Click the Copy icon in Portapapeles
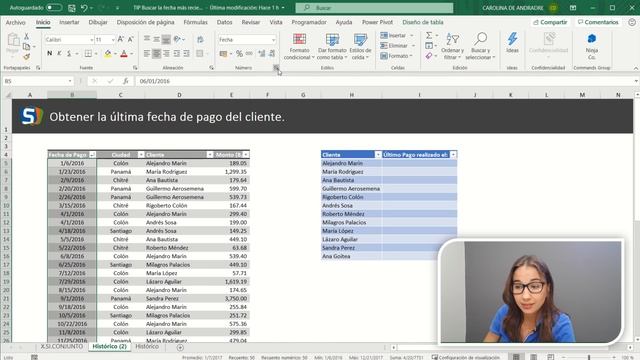 (27, 47)
